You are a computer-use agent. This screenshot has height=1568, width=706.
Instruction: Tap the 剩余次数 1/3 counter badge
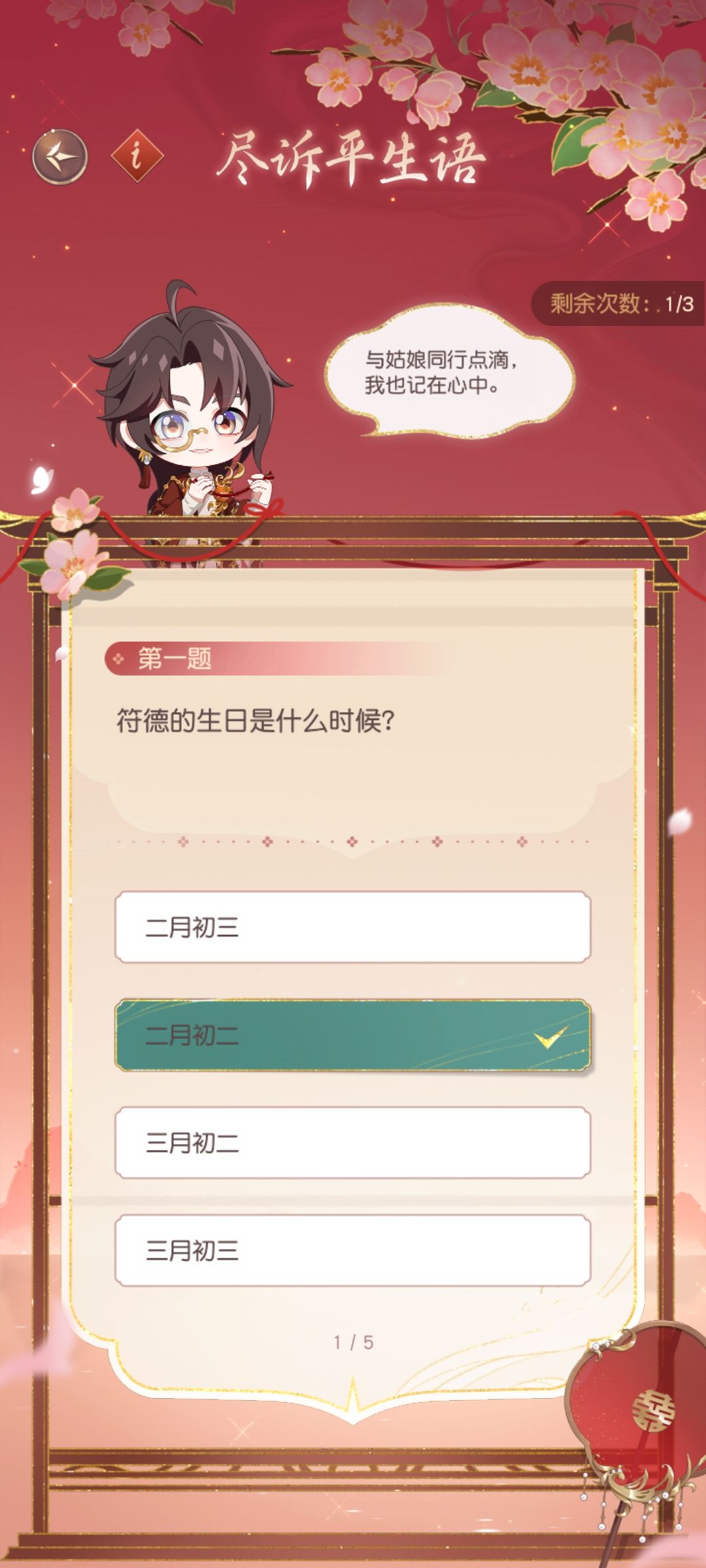click(x=618, y=303)
